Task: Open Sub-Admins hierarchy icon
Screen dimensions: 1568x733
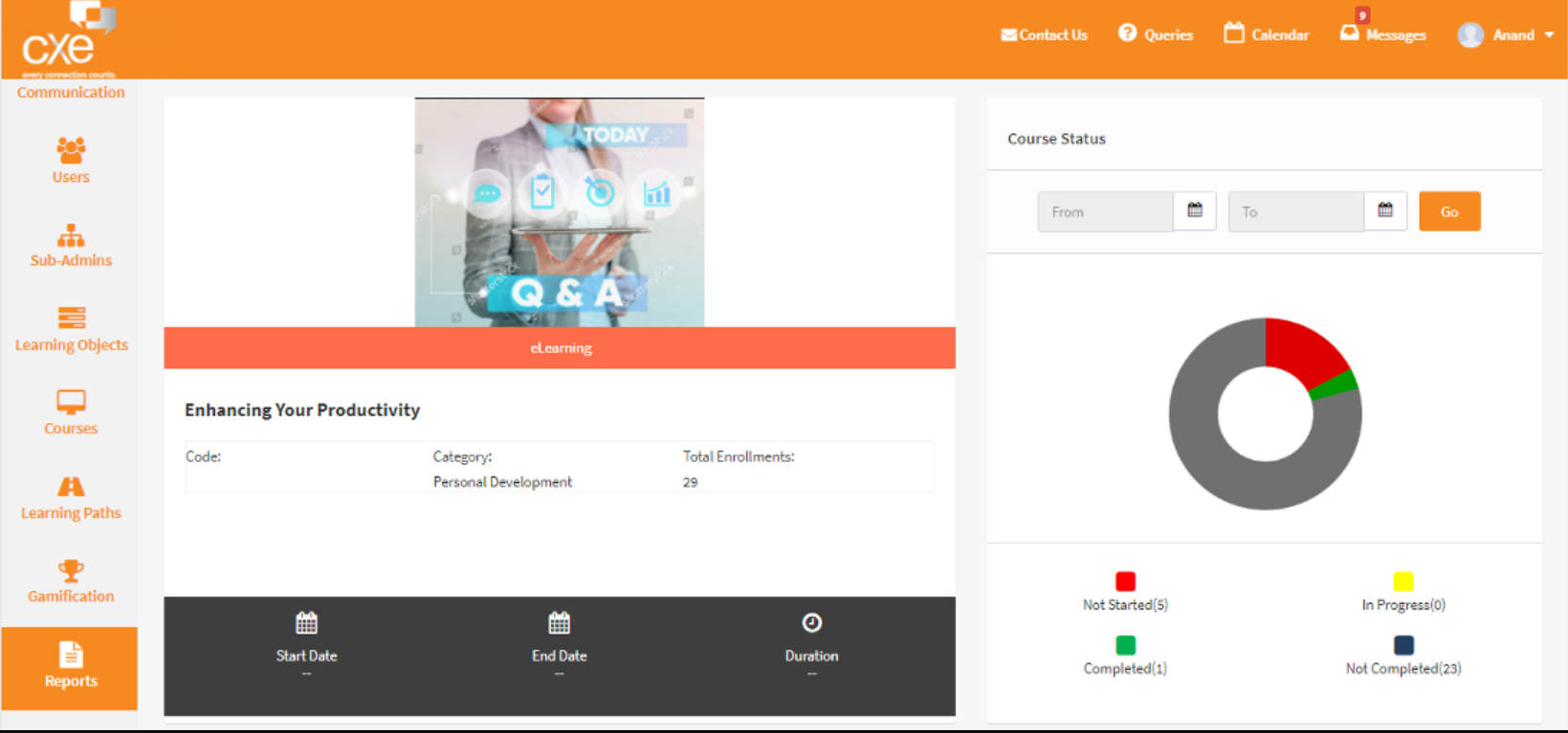Action: click(x=71, y=235)
